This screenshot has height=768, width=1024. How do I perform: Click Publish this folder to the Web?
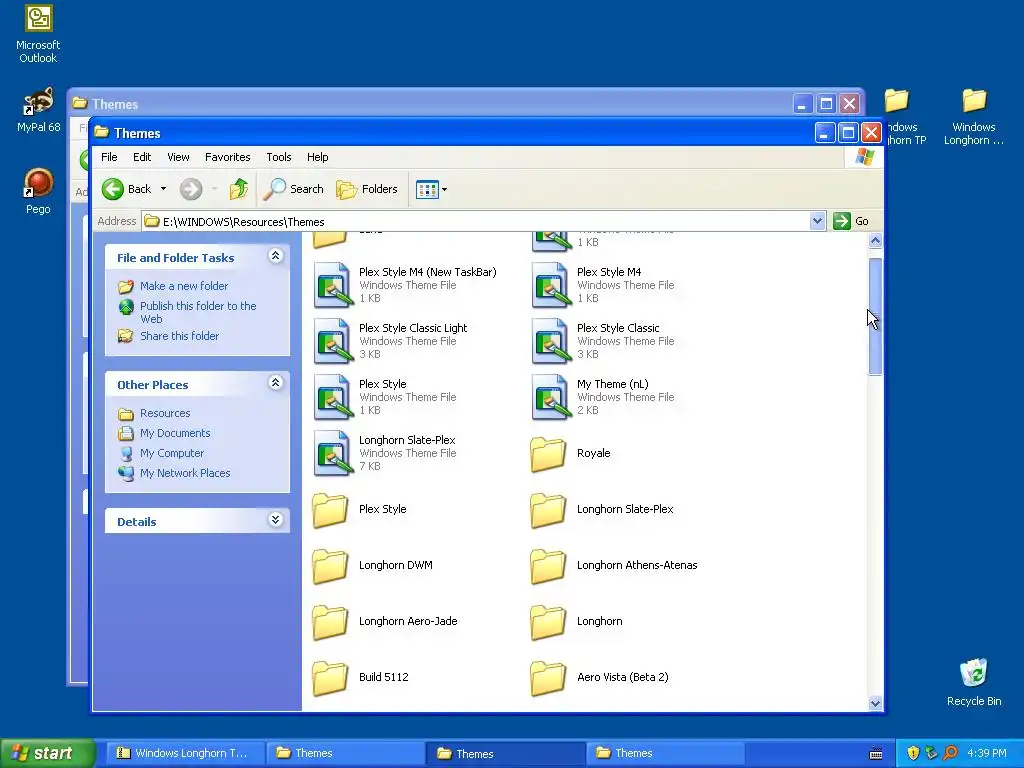[x=187, y=312]
